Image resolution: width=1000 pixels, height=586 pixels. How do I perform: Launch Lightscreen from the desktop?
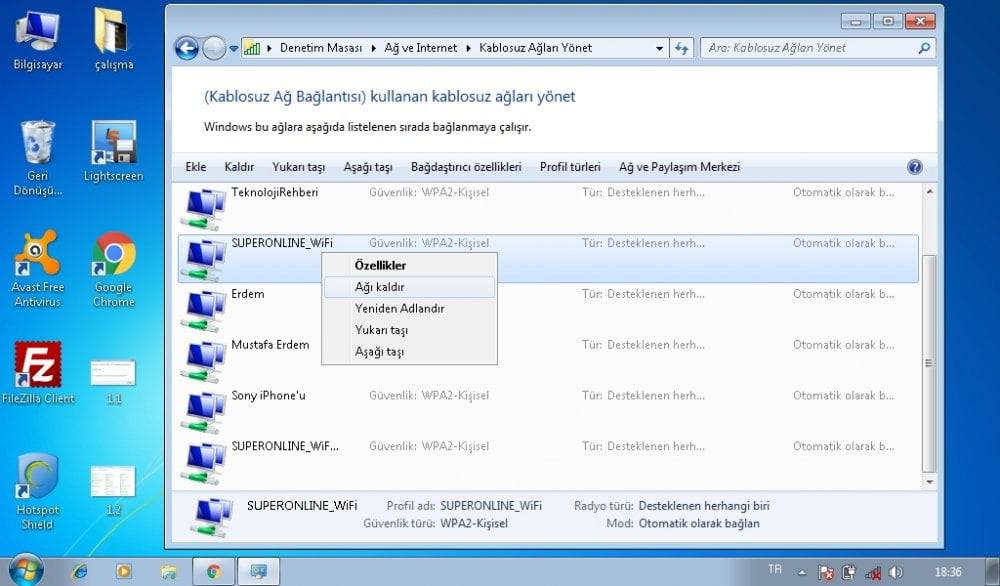[114, 152]
